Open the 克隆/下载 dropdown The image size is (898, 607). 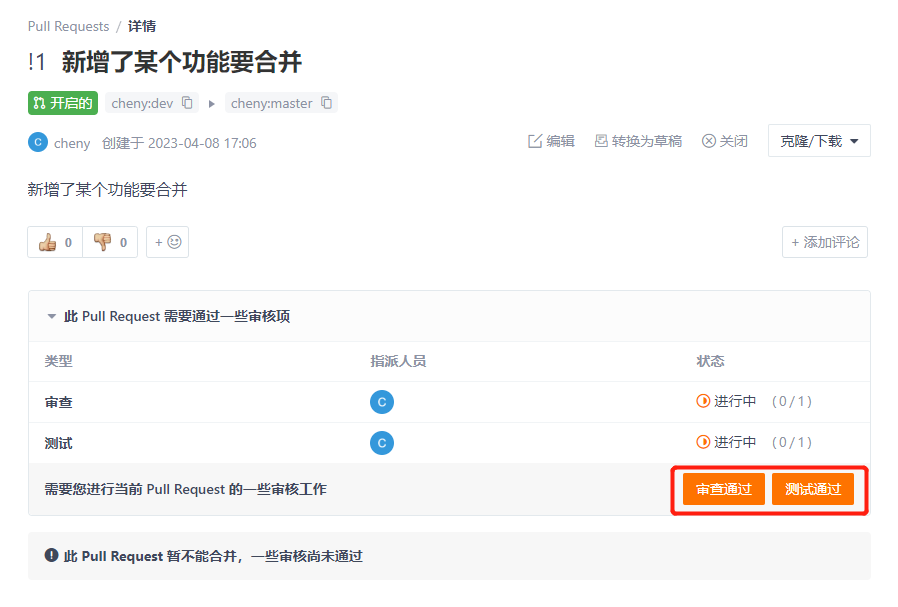click(819, 141)
